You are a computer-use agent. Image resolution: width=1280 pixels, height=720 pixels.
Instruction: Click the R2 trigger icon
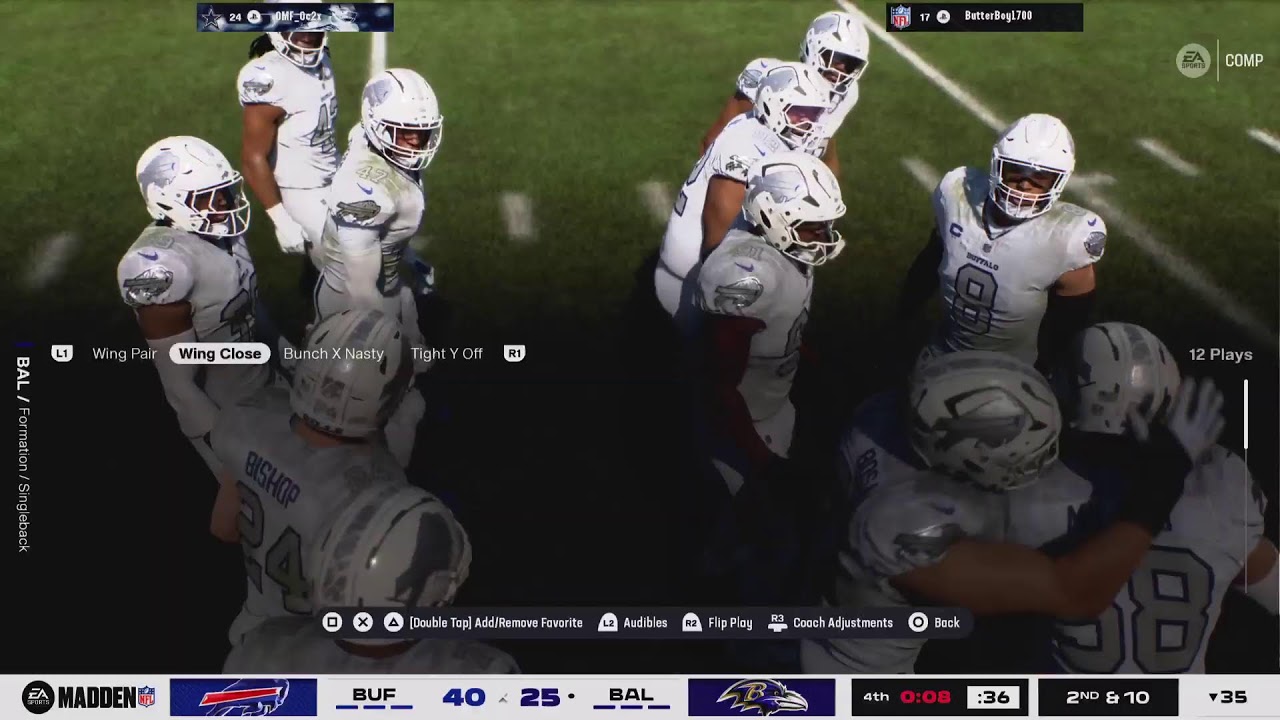[x=691, y=622]
